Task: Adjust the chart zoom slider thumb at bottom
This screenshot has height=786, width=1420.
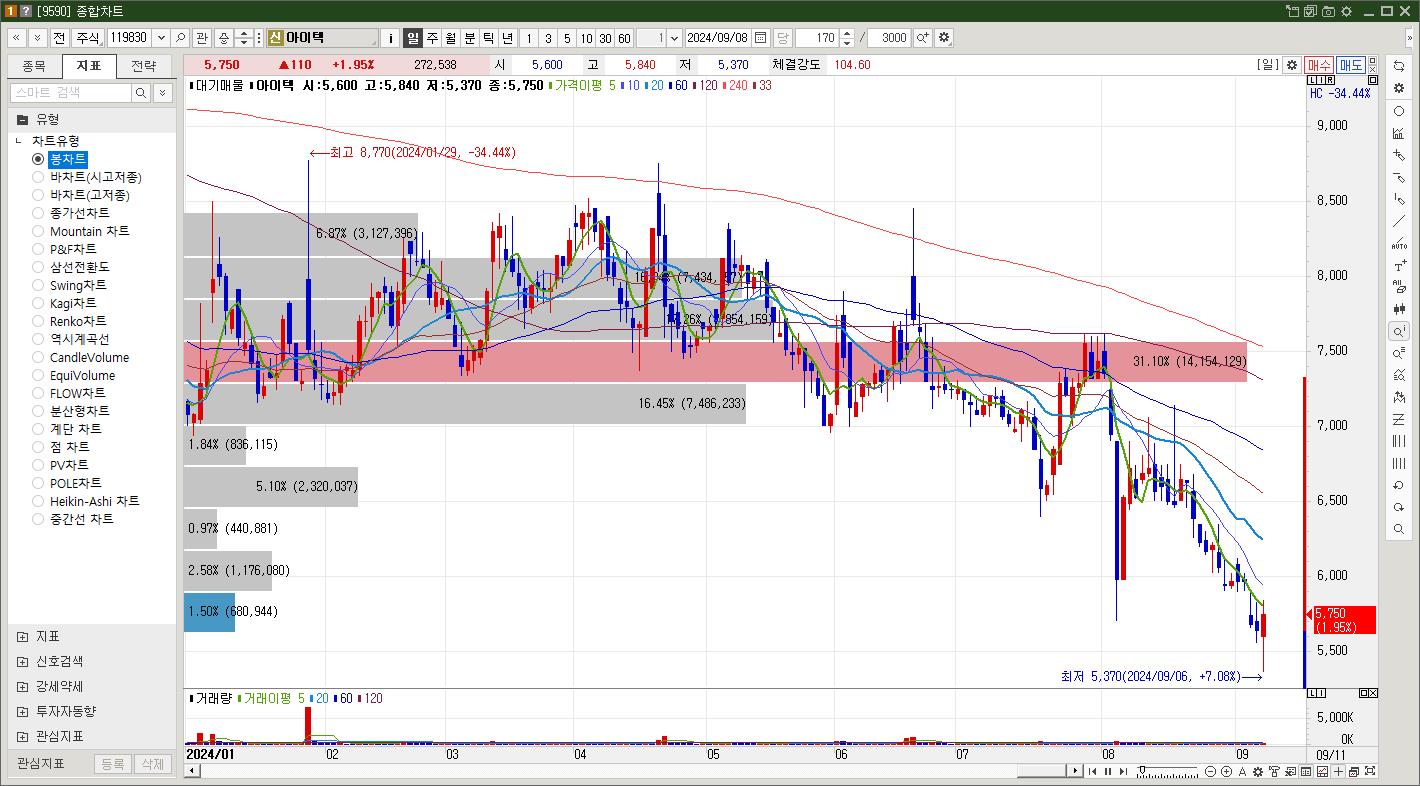Action: [1142, 769]
